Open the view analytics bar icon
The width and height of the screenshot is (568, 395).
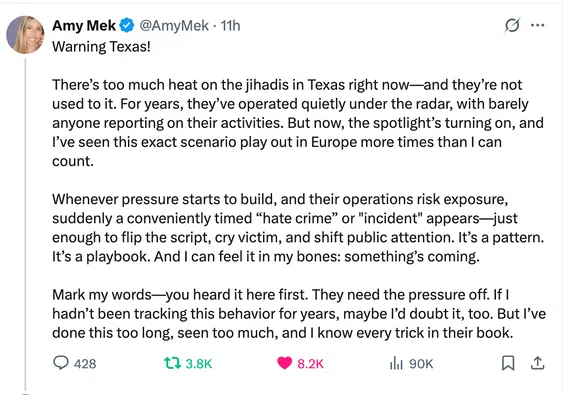tap(396, 363)
